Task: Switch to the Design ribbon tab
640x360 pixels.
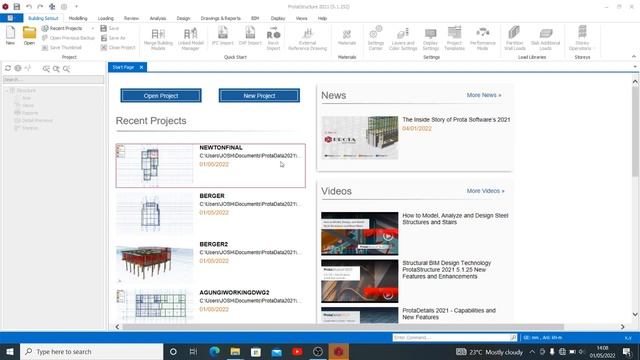Action: 183,18
